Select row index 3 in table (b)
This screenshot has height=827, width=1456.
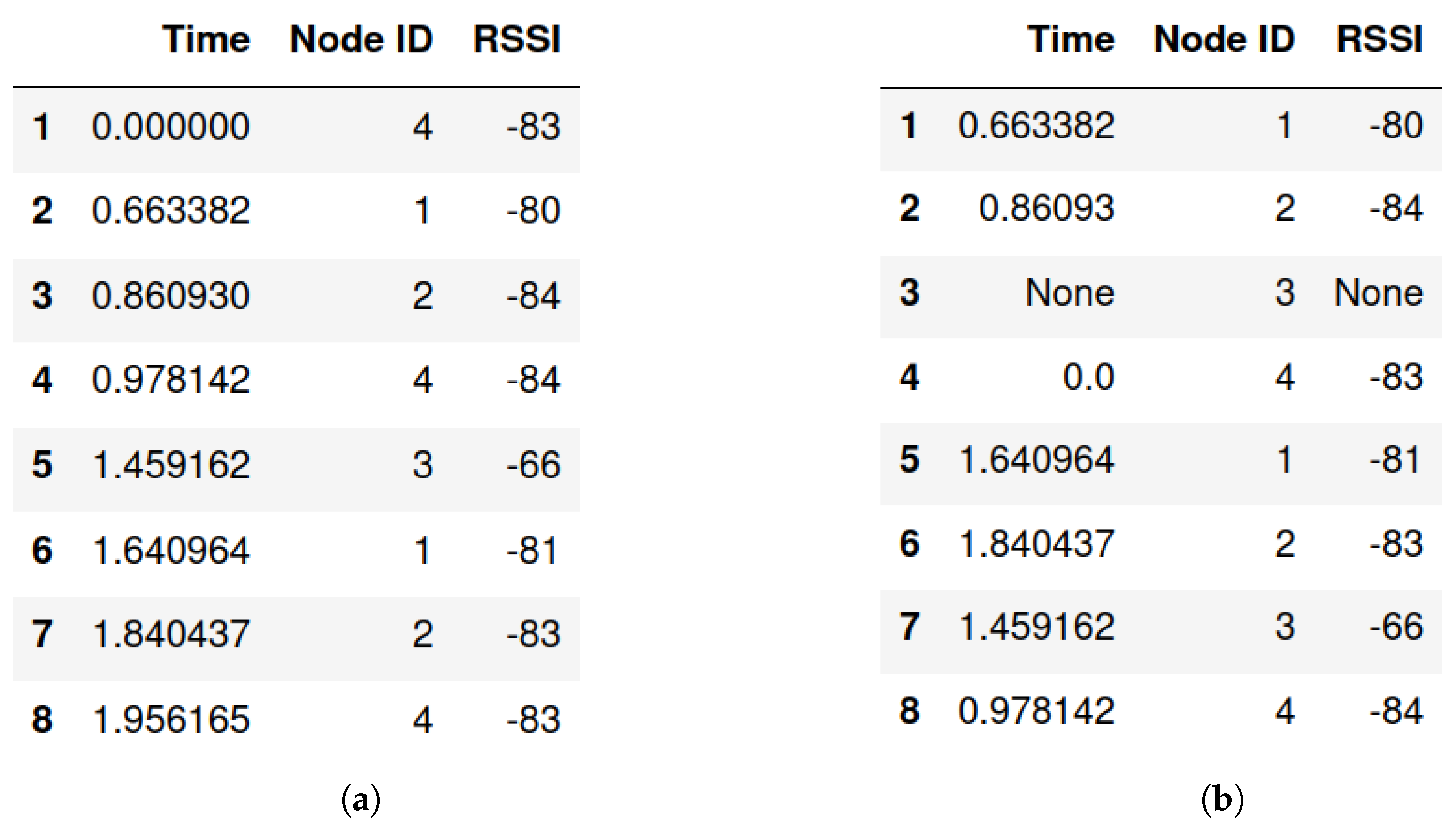[x=909, y=293]
